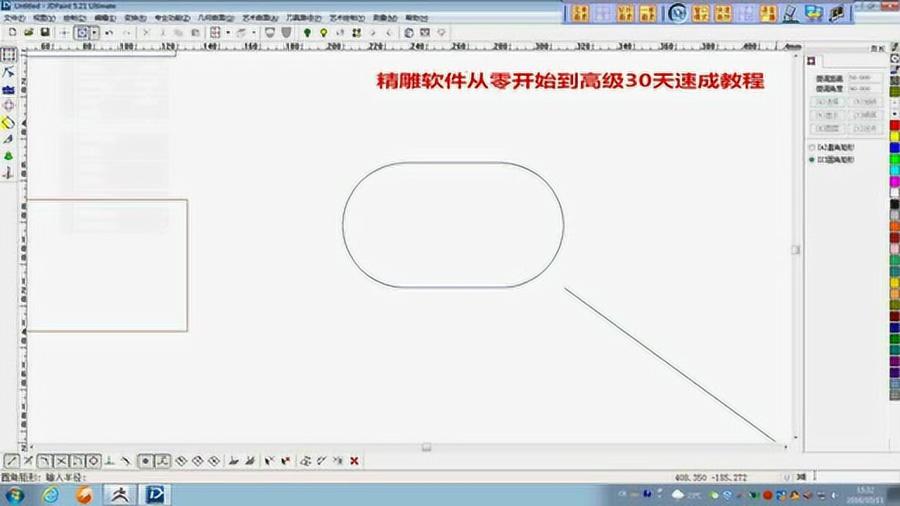Toggle the center-point snap button in bottom toolbar
This screenshot has height=506, width=900.
point(145,461)
